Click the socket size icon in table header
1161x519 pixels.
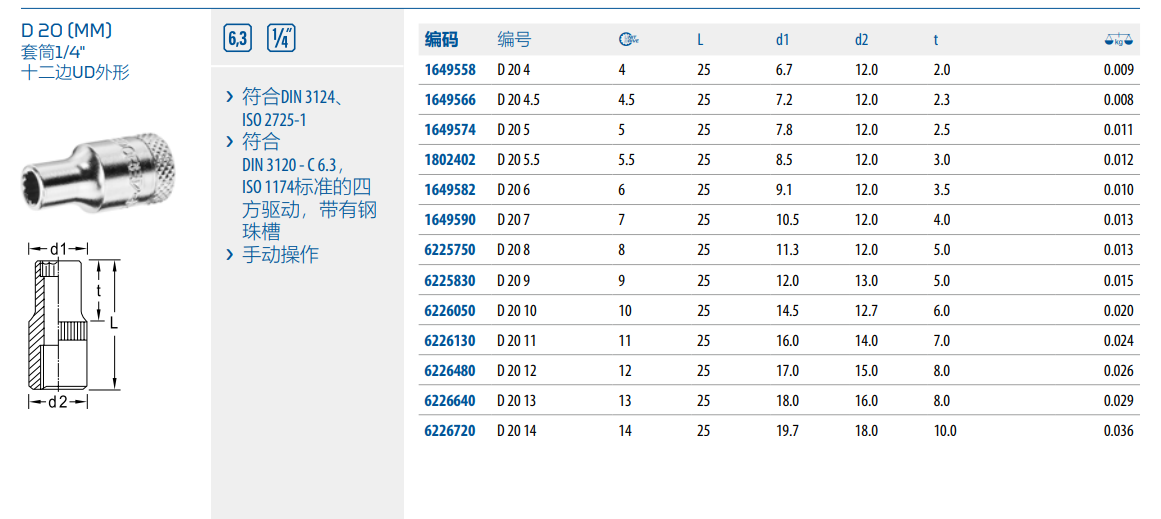pos(628,40)
